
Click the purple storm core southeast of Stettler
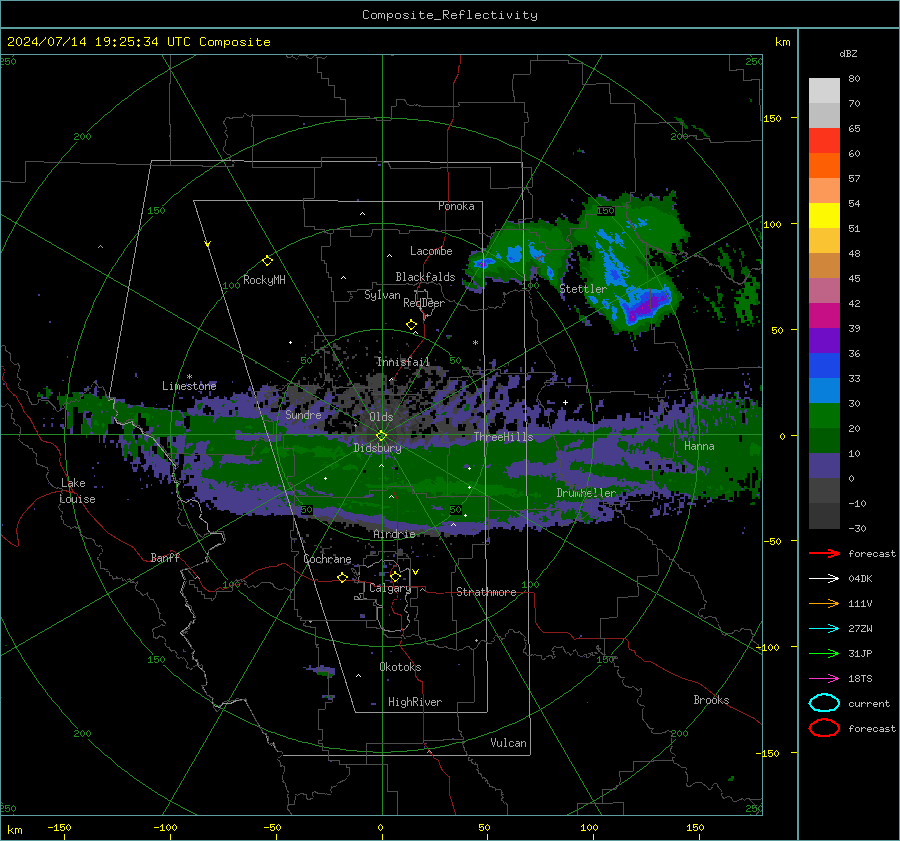[x=647, y=305]
